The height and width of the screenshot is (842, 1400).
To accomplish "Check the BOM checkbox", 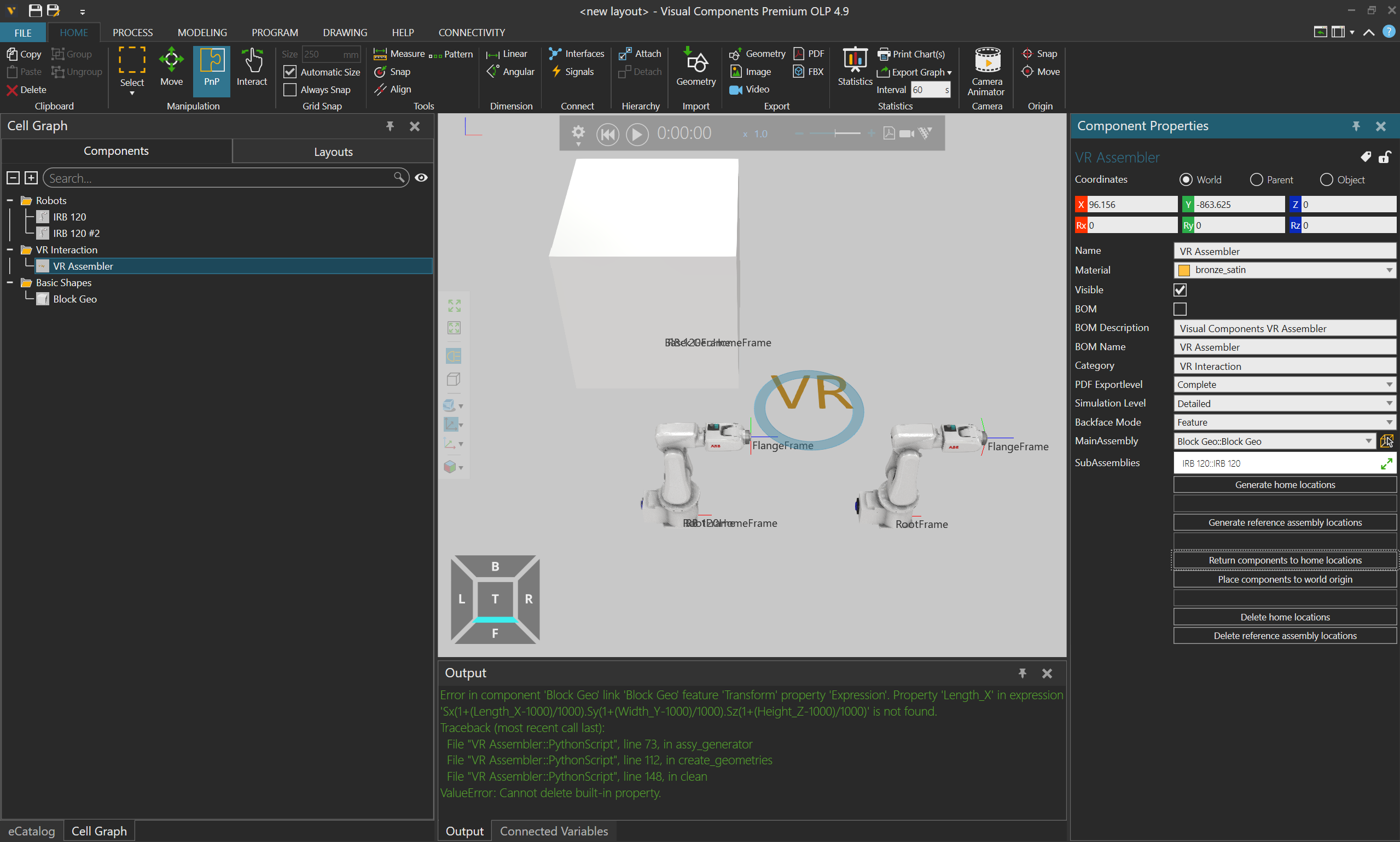I will point(1180,309).
